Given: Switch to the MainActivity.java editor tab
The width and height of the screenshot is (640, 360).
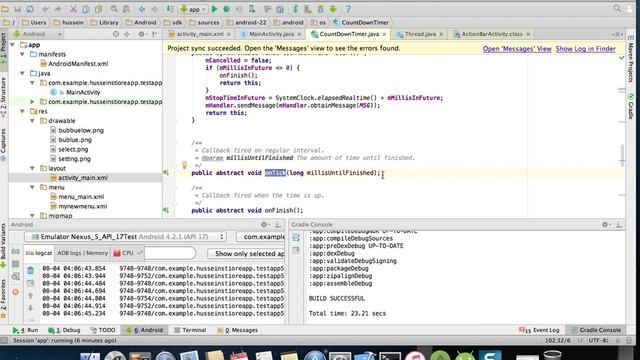Looking at the screenshot, I should tap(271, 34).
